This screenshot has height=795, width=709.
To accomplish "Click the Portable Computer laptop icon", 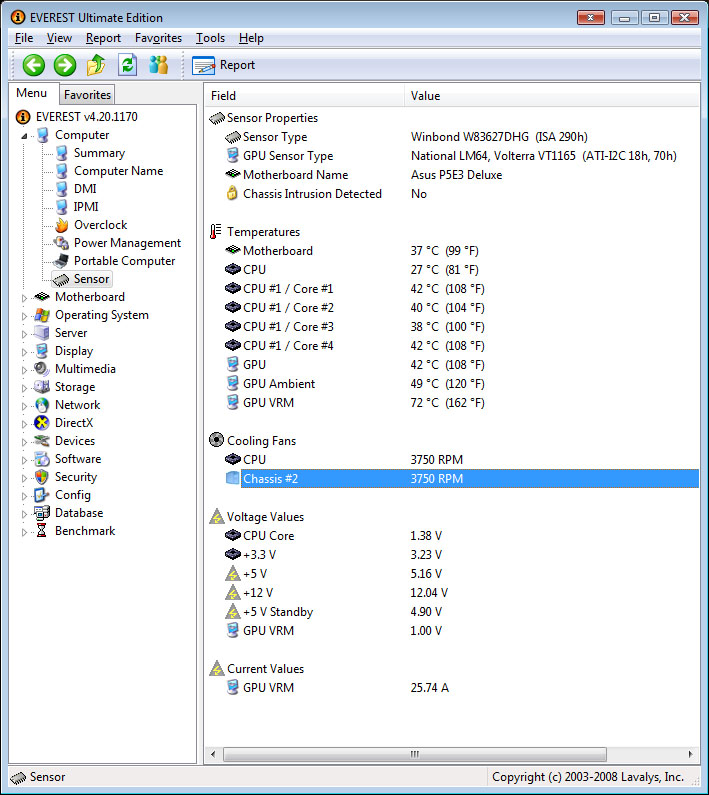I will 61,261.
